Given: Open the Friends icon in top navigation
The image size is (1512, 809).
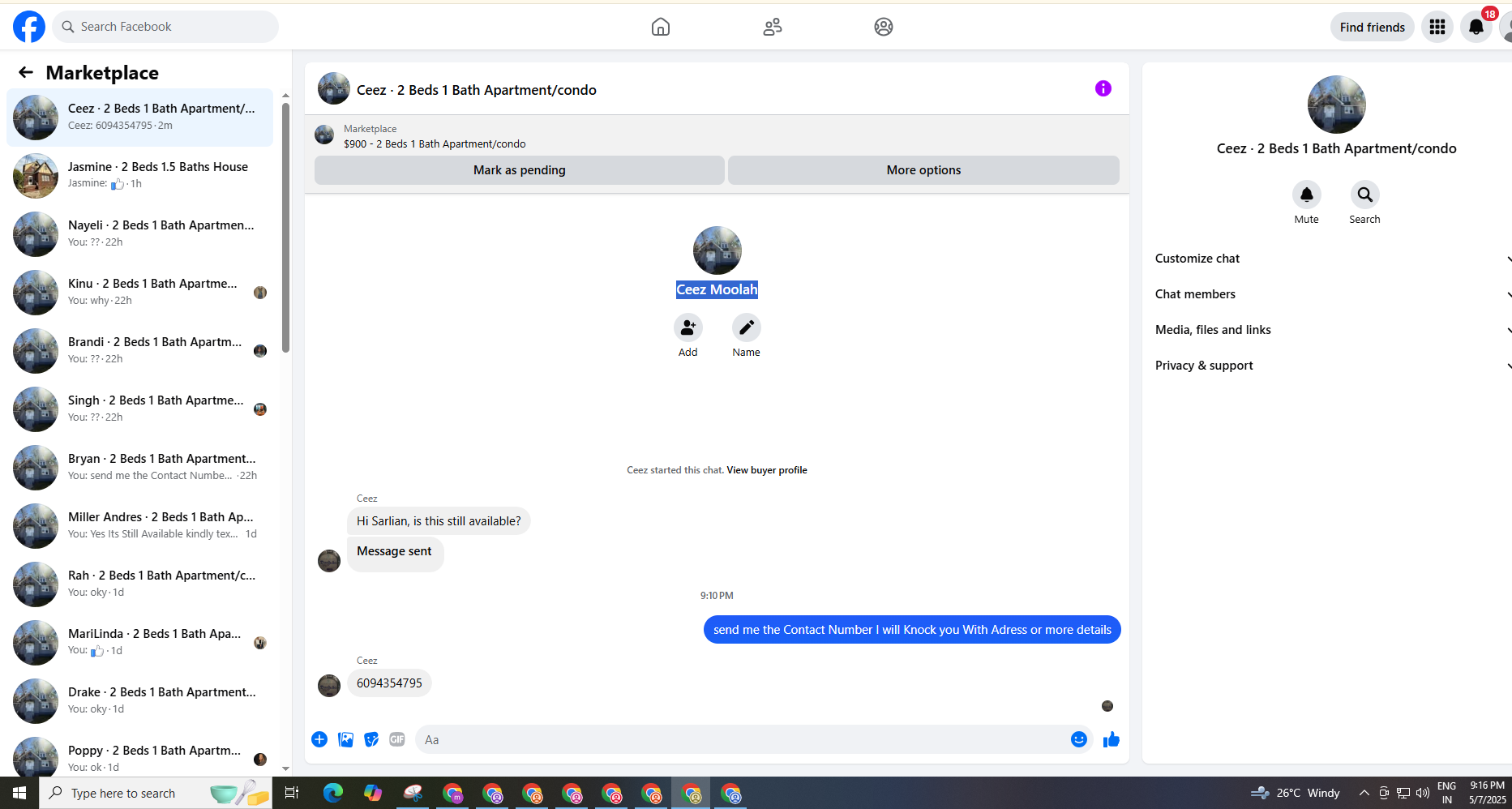Looking at the screenshot, I should 773,27.
